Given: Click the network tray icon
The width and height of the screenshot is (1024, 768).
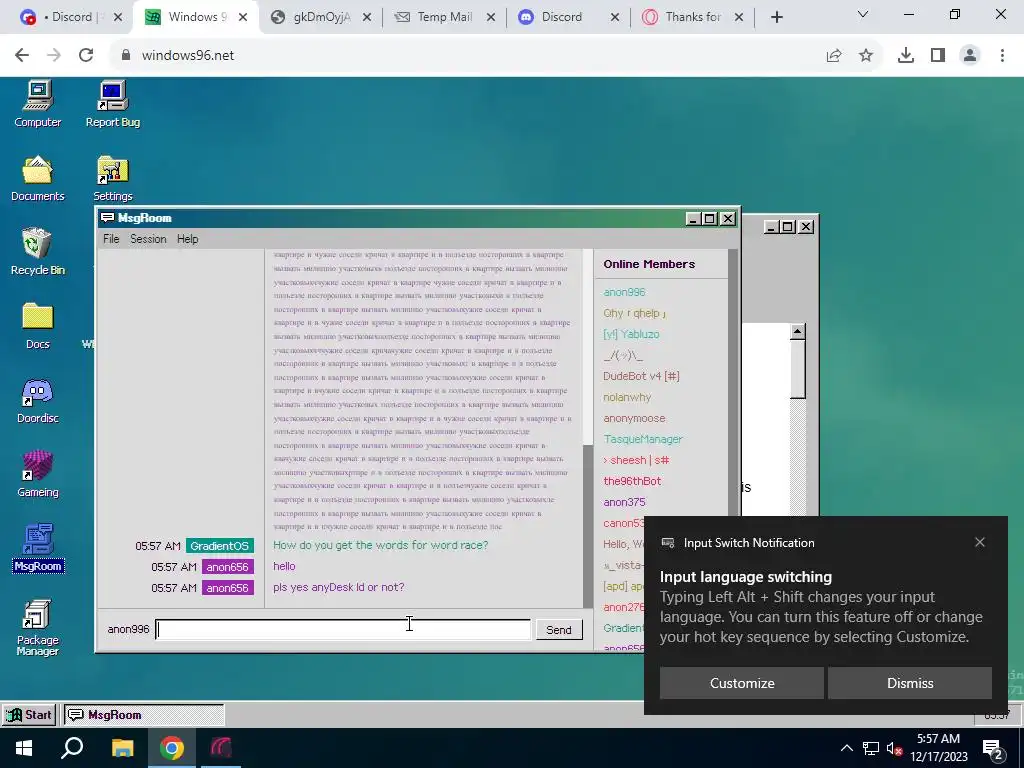Looking at the screenshot, I should pyautogui.click(x=871, y=748).
